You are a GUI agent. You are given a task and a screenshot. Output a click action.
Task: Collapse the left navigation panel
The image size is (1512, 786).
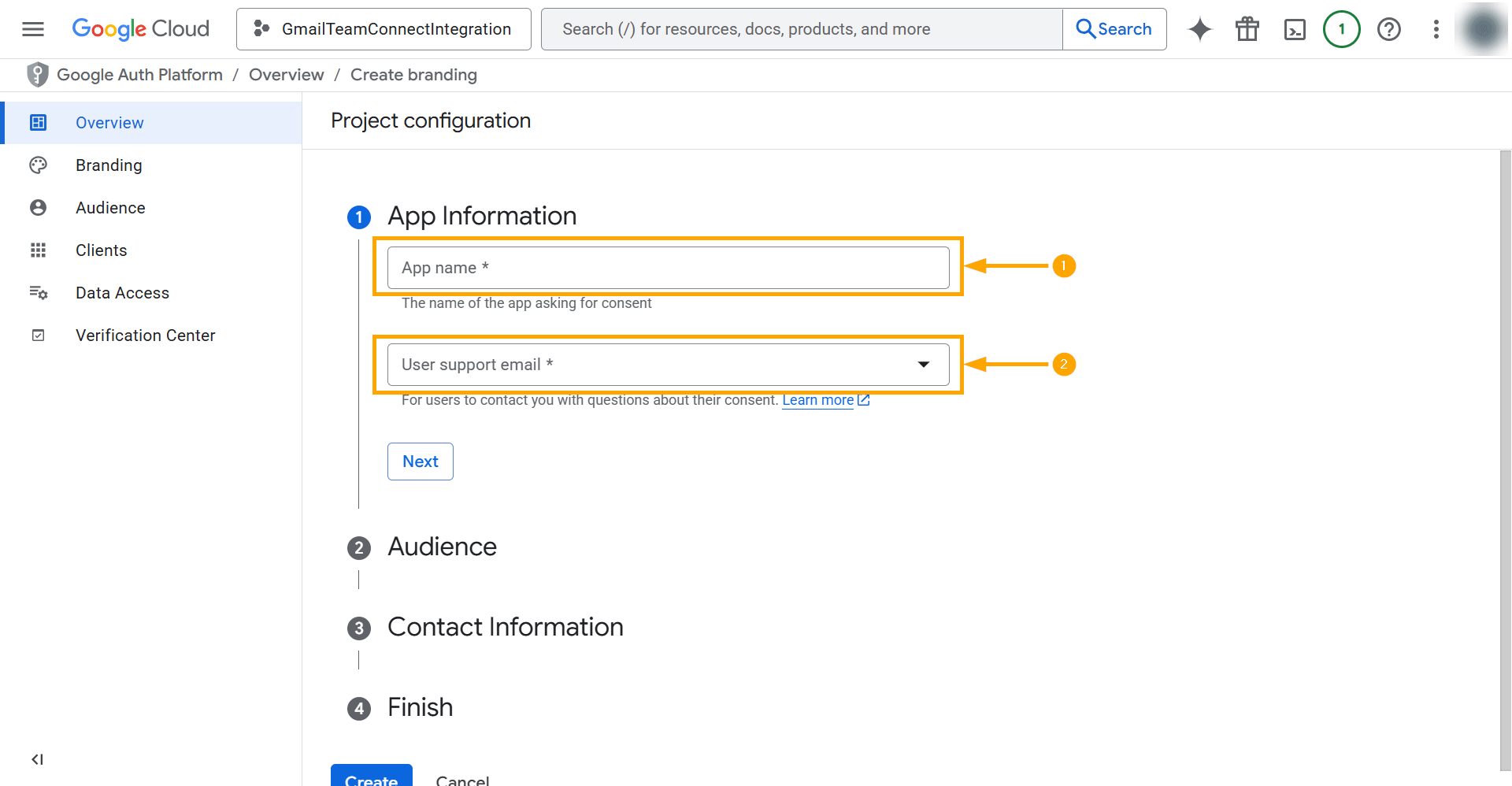tap(37, 759)
